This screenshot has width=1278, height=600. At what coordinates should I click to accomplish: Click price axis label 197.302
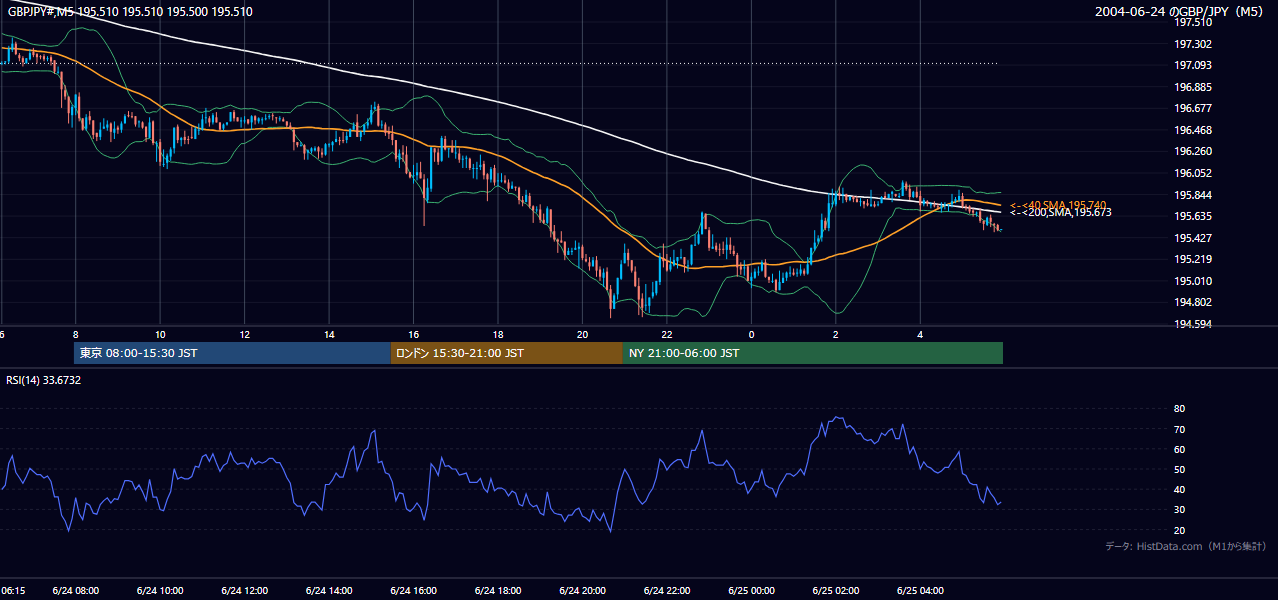click(x=1194, y=44)
